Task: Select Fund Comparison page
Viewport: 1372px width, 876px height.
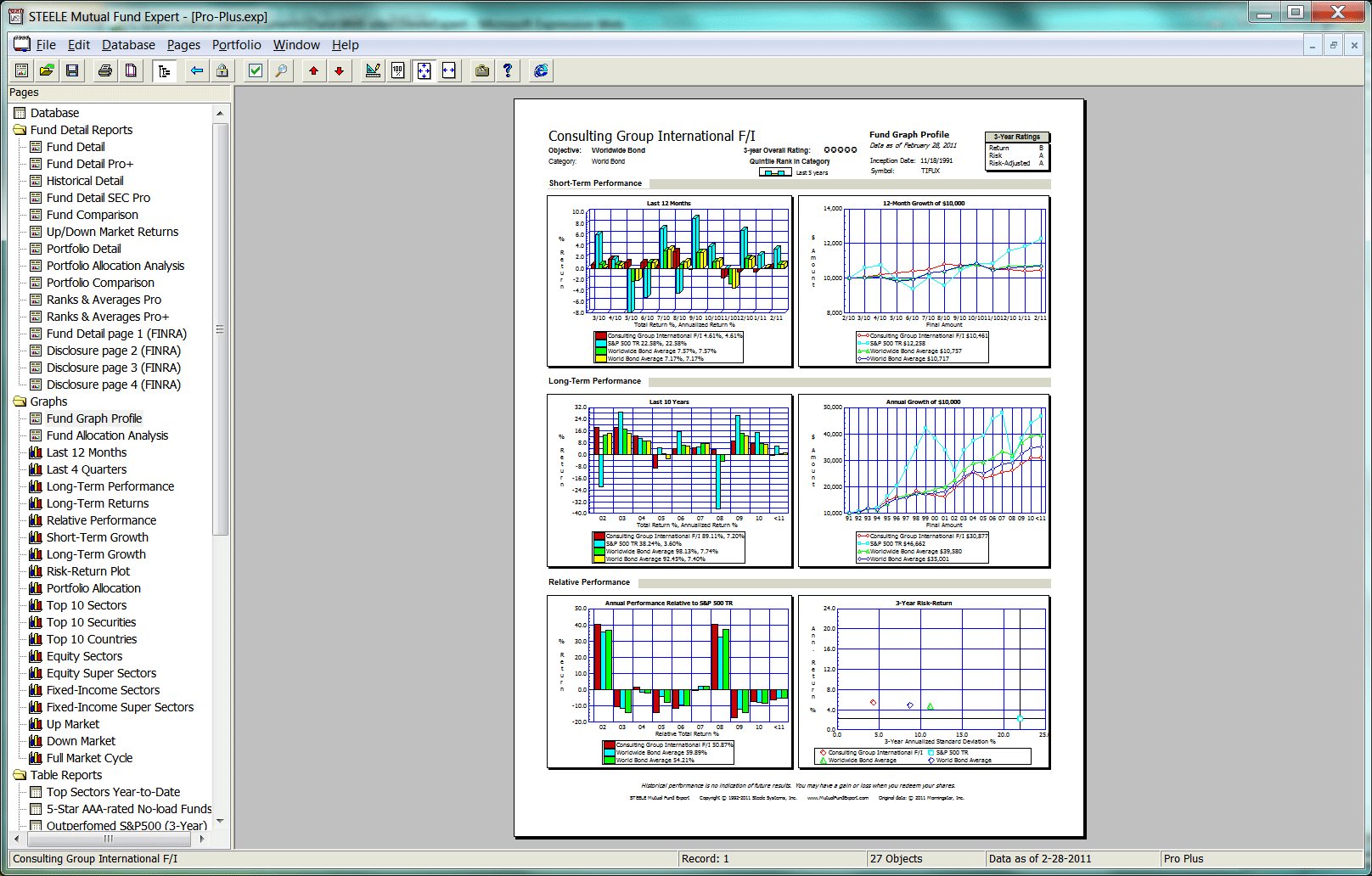Action: [x=92, y=215]
